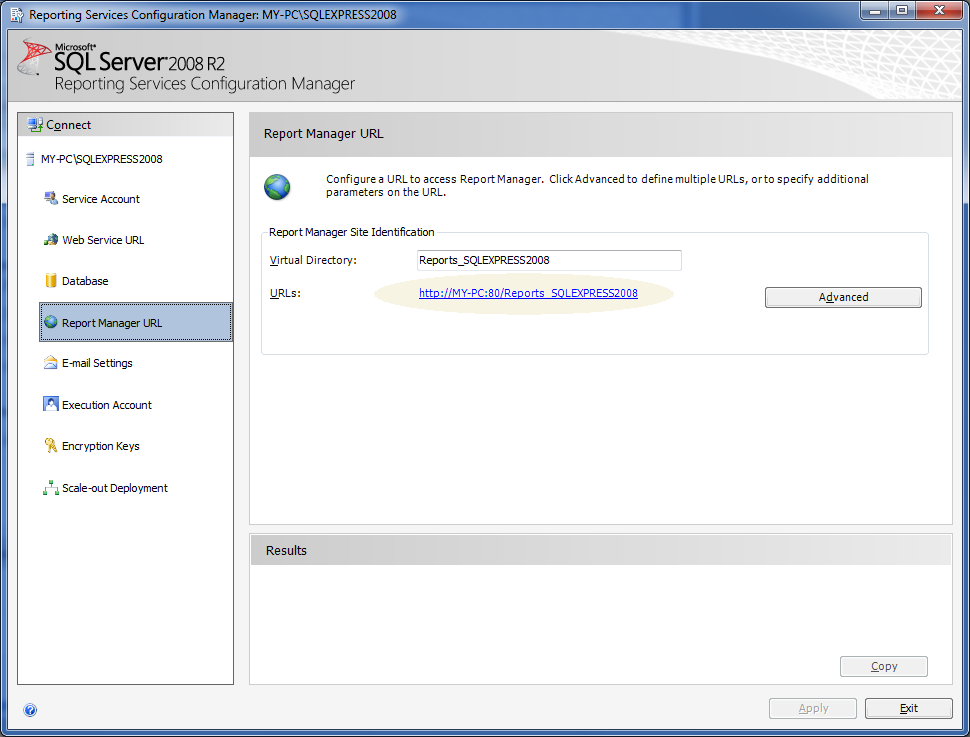Open the http://MY-PC:80/Reports_SQLEXPRESS2008 link
Image resolution: width=970 pixels, height=737 pixels.
coord(528,293)
